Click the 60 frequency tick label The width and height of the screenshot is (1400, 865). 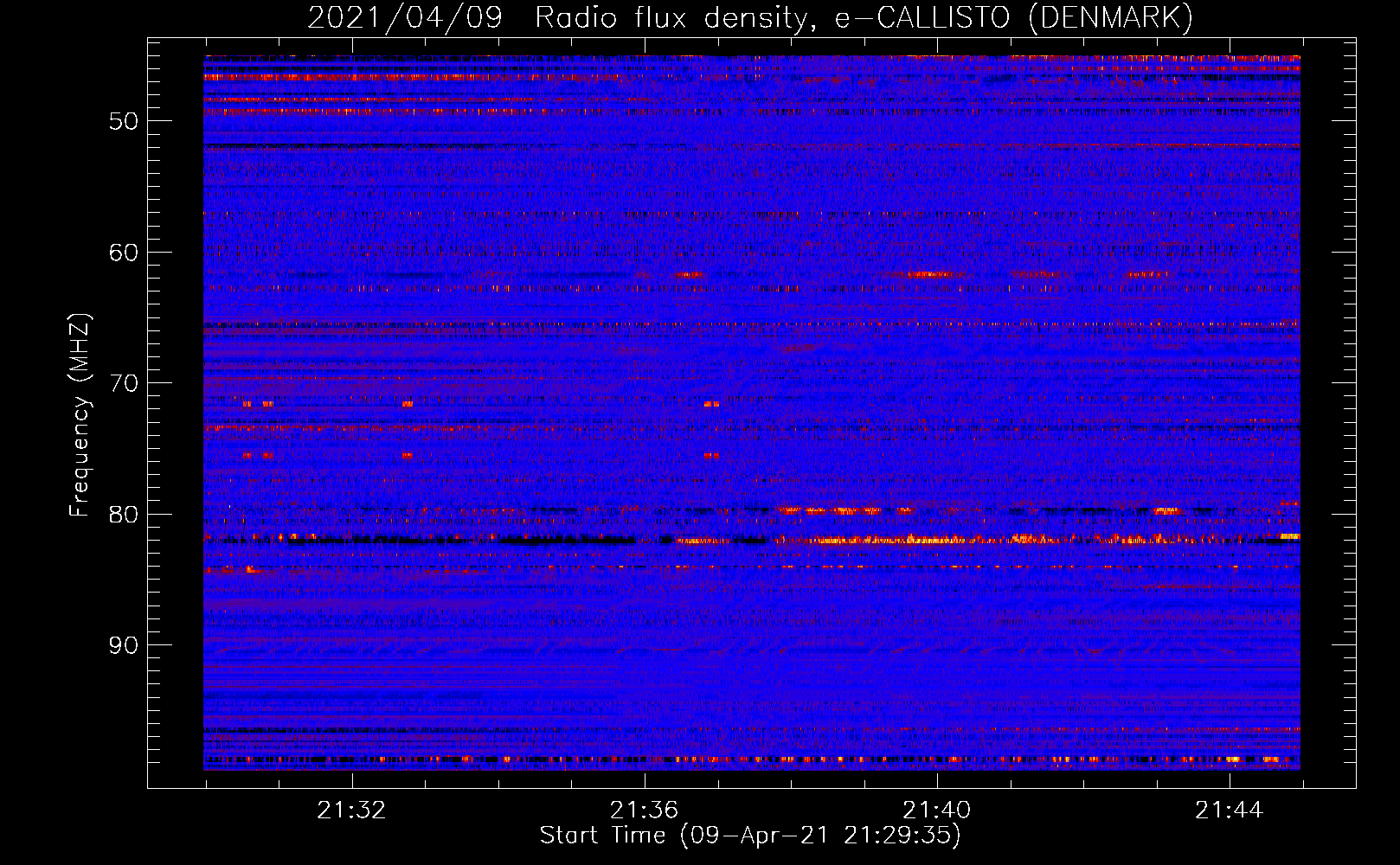(x=124, y=253)
